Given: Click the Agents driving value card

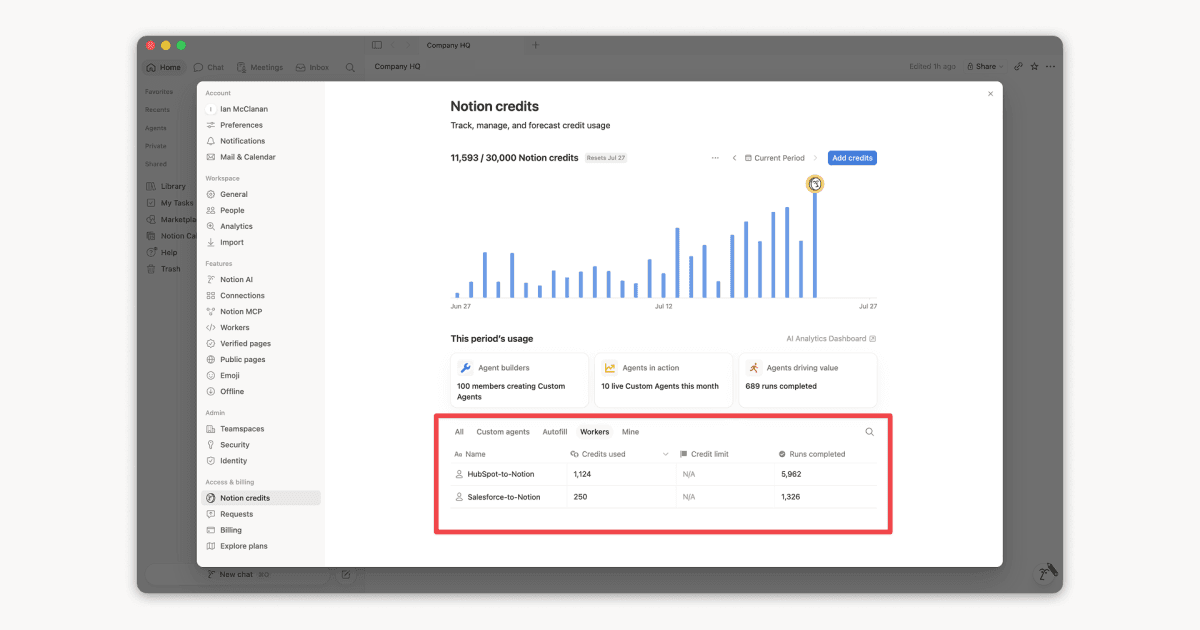Looking at the screenshot, I should tap(808, 379).
